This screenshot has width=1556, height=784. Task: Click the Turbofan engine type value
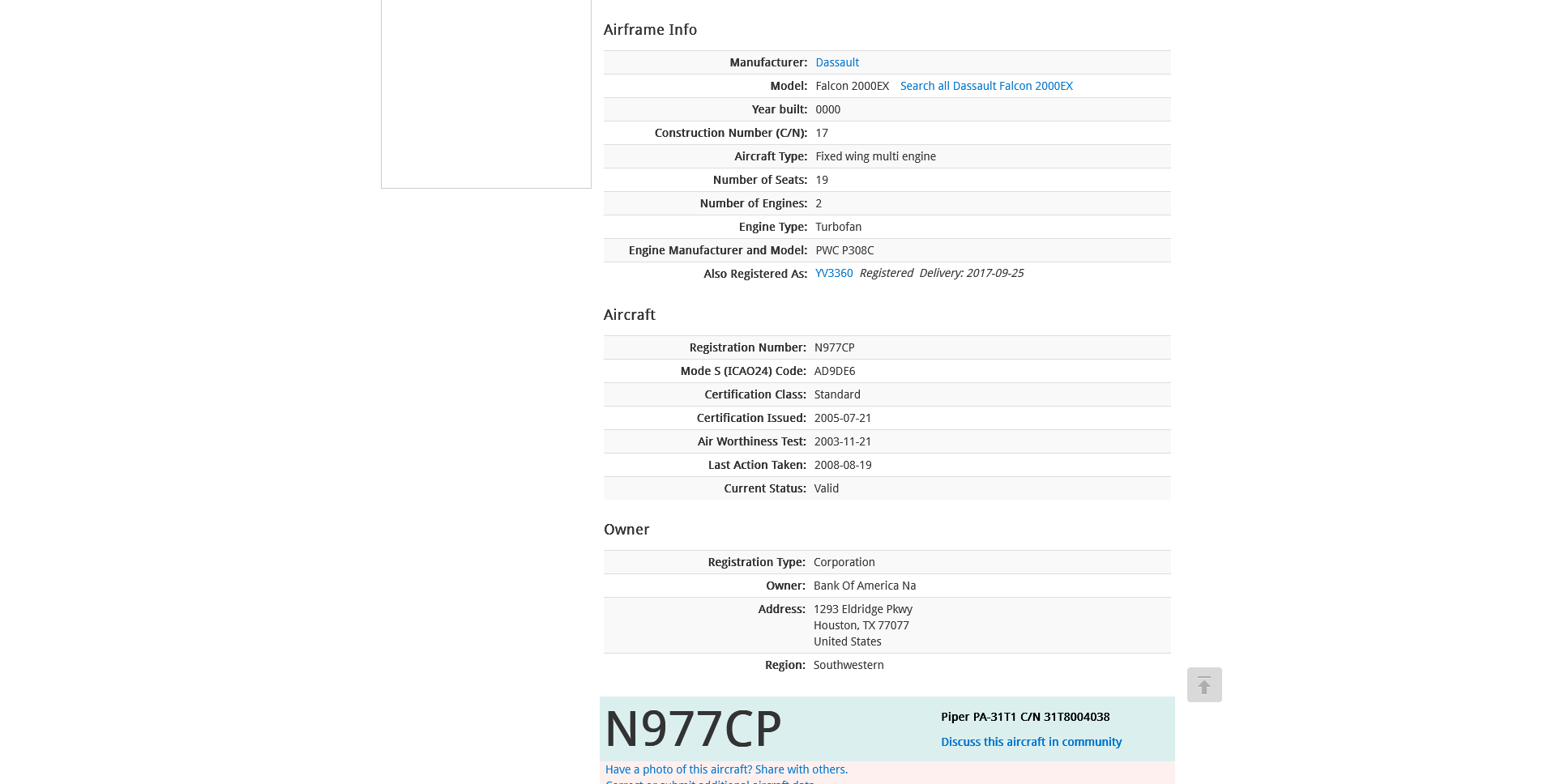[x=838, y=227]
